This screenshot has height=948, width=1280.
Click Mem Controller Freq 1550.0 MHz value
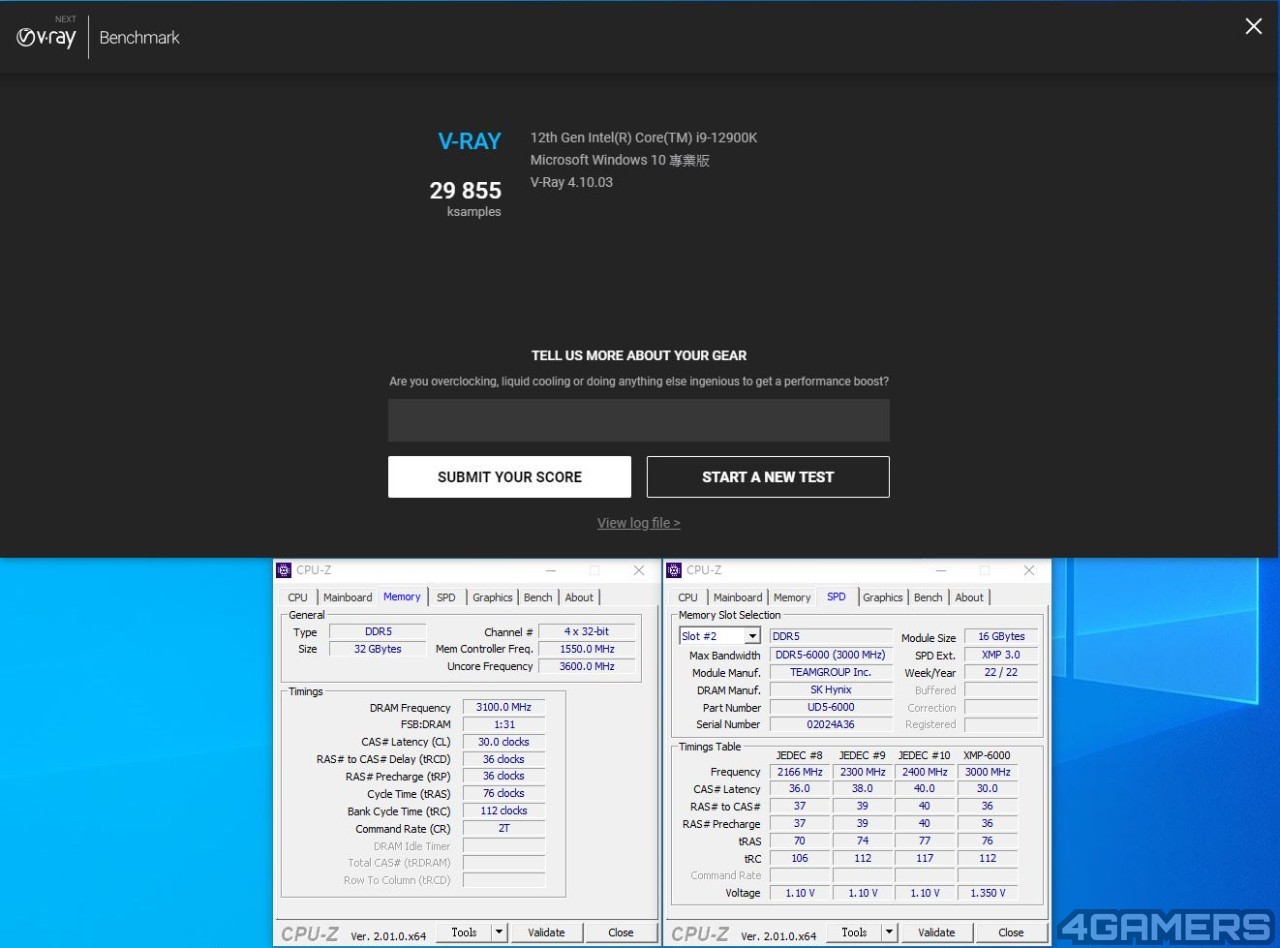588,649
